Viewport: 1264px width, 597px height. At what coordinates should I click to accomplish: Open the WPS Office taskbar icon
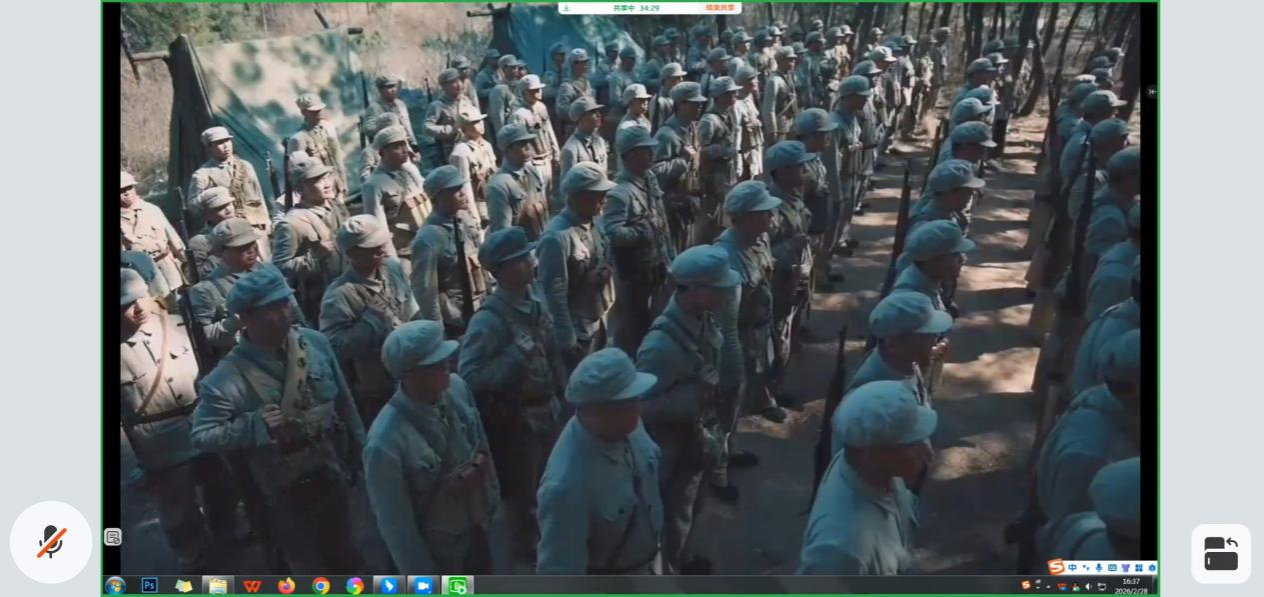(252, 586)
